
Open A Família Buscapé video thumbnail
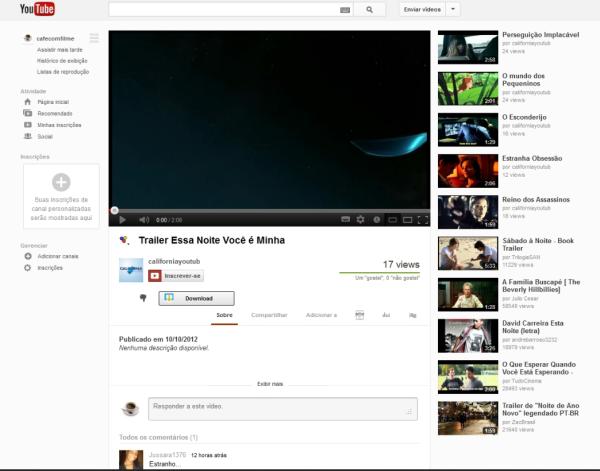(x=468, y=295)
